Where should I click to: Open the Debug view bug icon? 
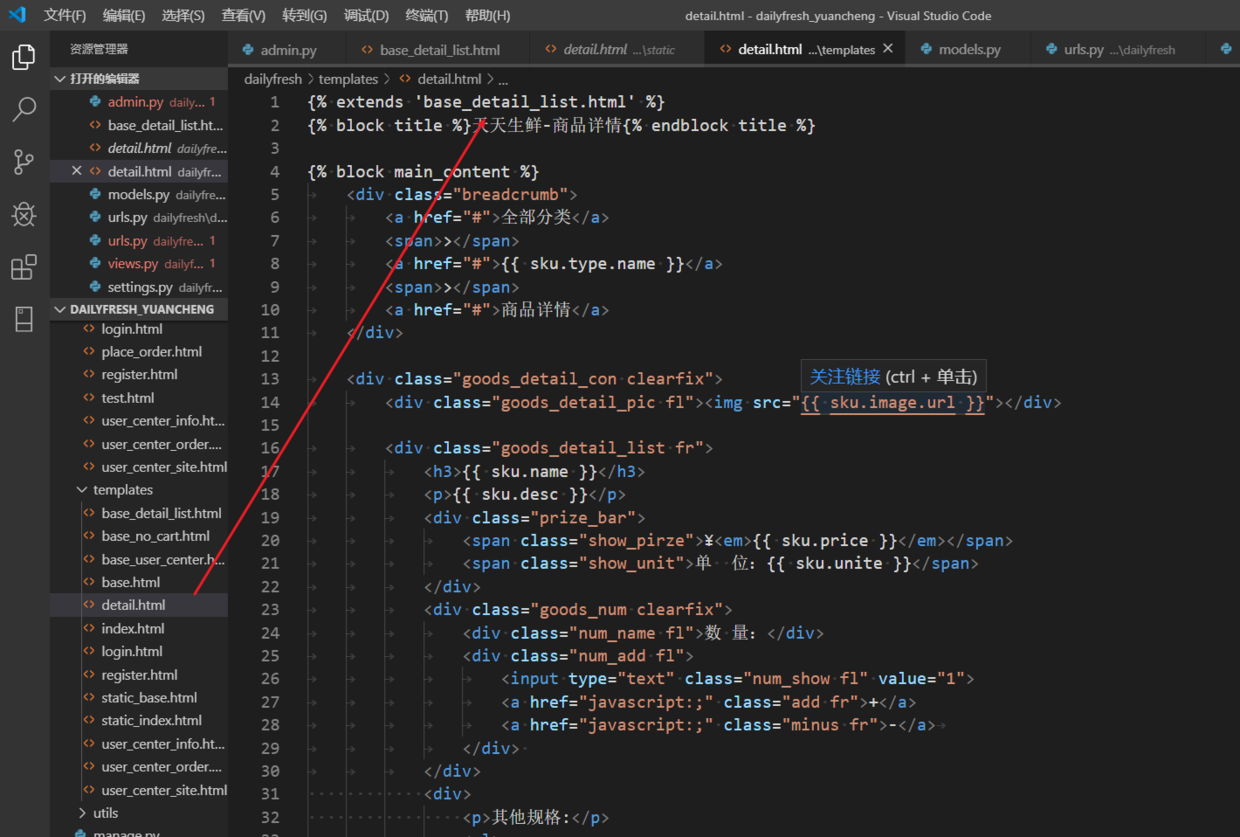[x=24, y=214]
